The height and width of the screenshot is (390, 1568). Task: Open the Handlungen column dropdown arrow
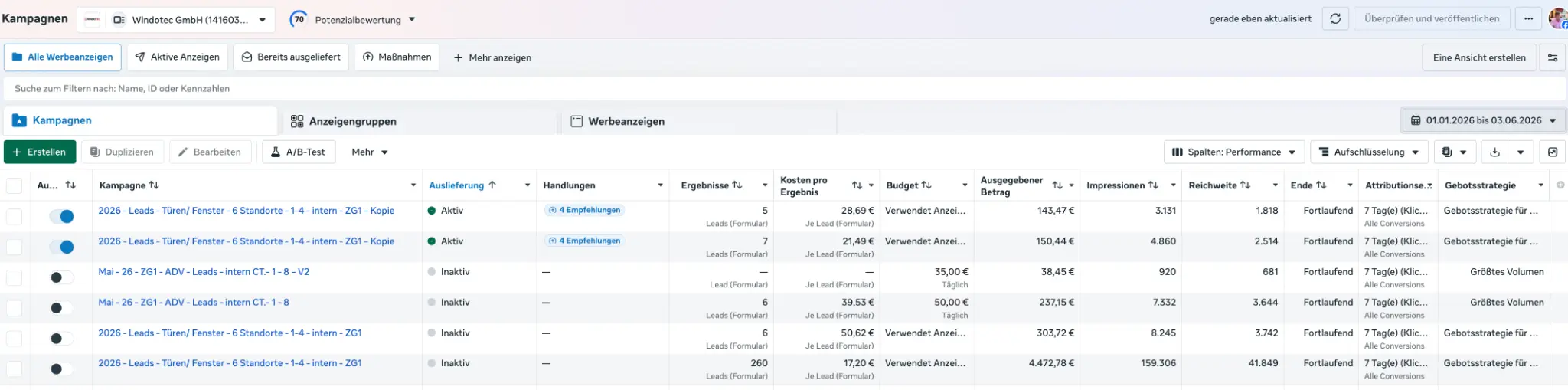point(660,185)
